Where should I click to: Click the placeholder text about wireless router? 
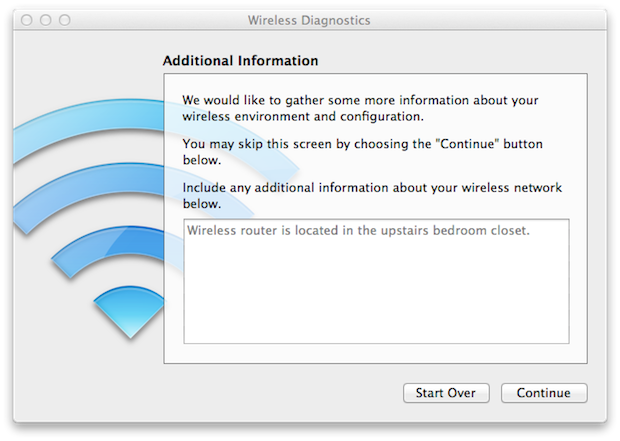(x=358, y=230)
